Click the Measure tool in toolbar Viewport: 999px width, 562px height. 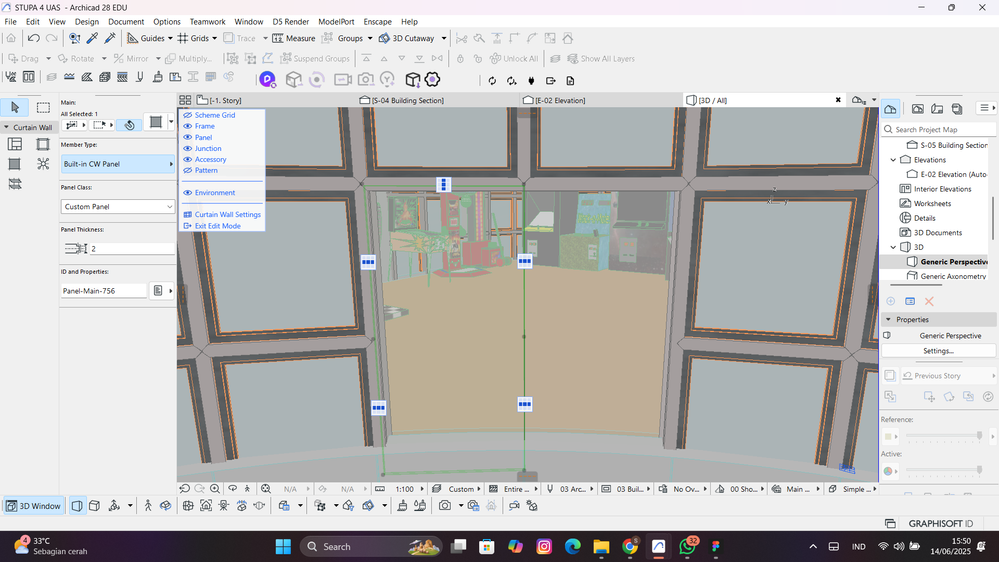(294, 38)
